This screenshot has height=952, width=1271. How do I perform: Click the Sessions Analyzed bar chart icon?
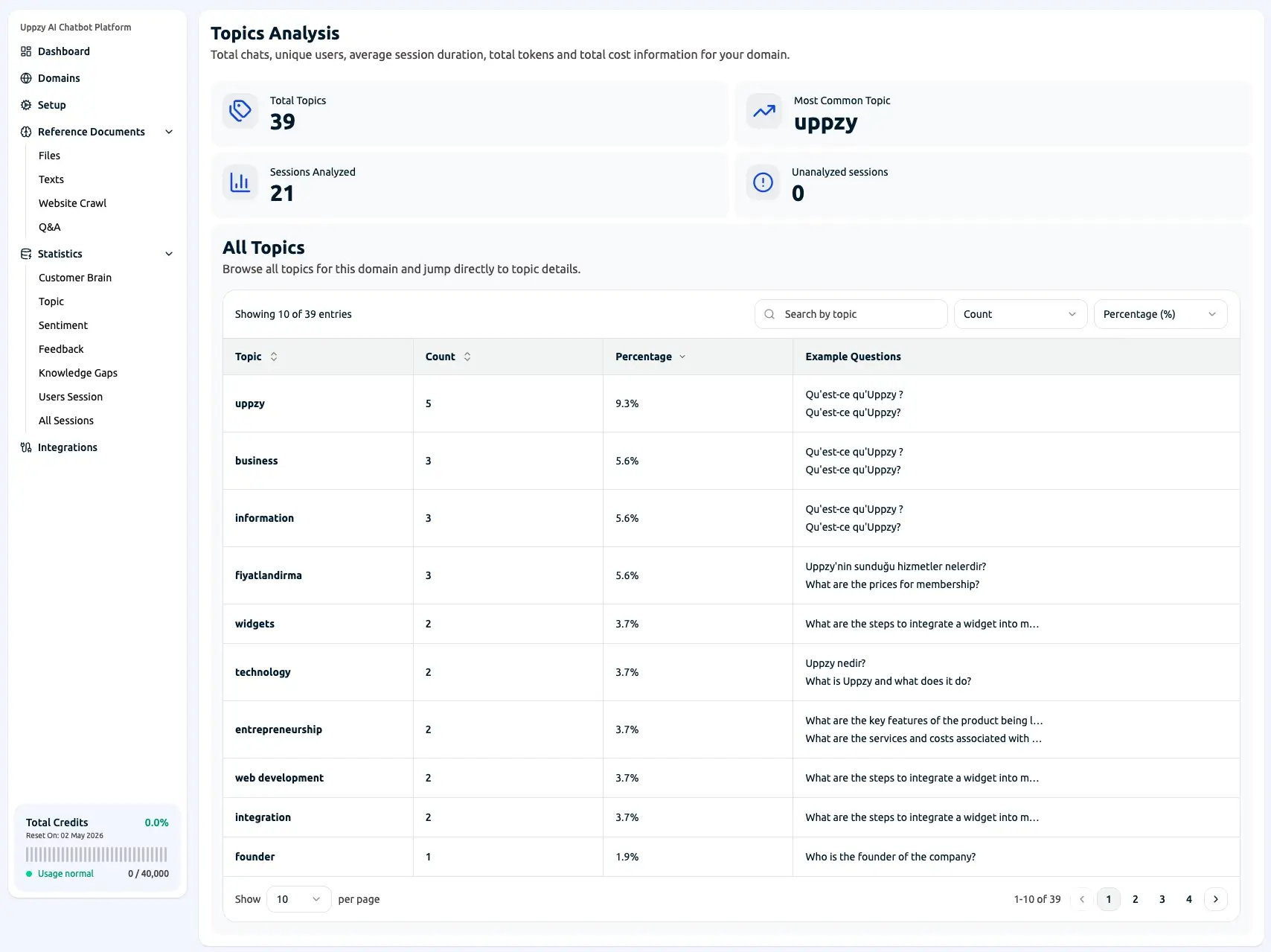point(240,182)
